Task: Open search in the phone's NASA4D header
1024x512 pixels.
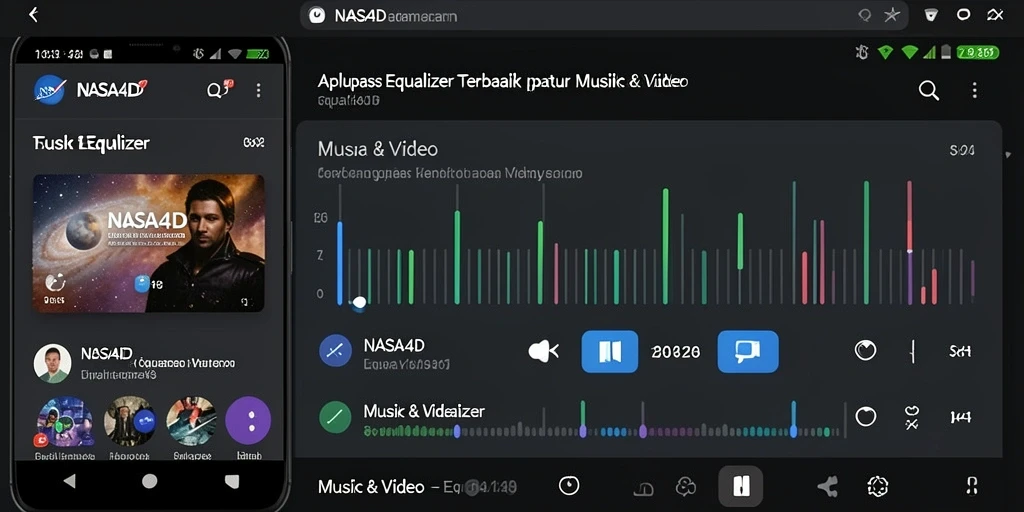Action: click(215, 91)
